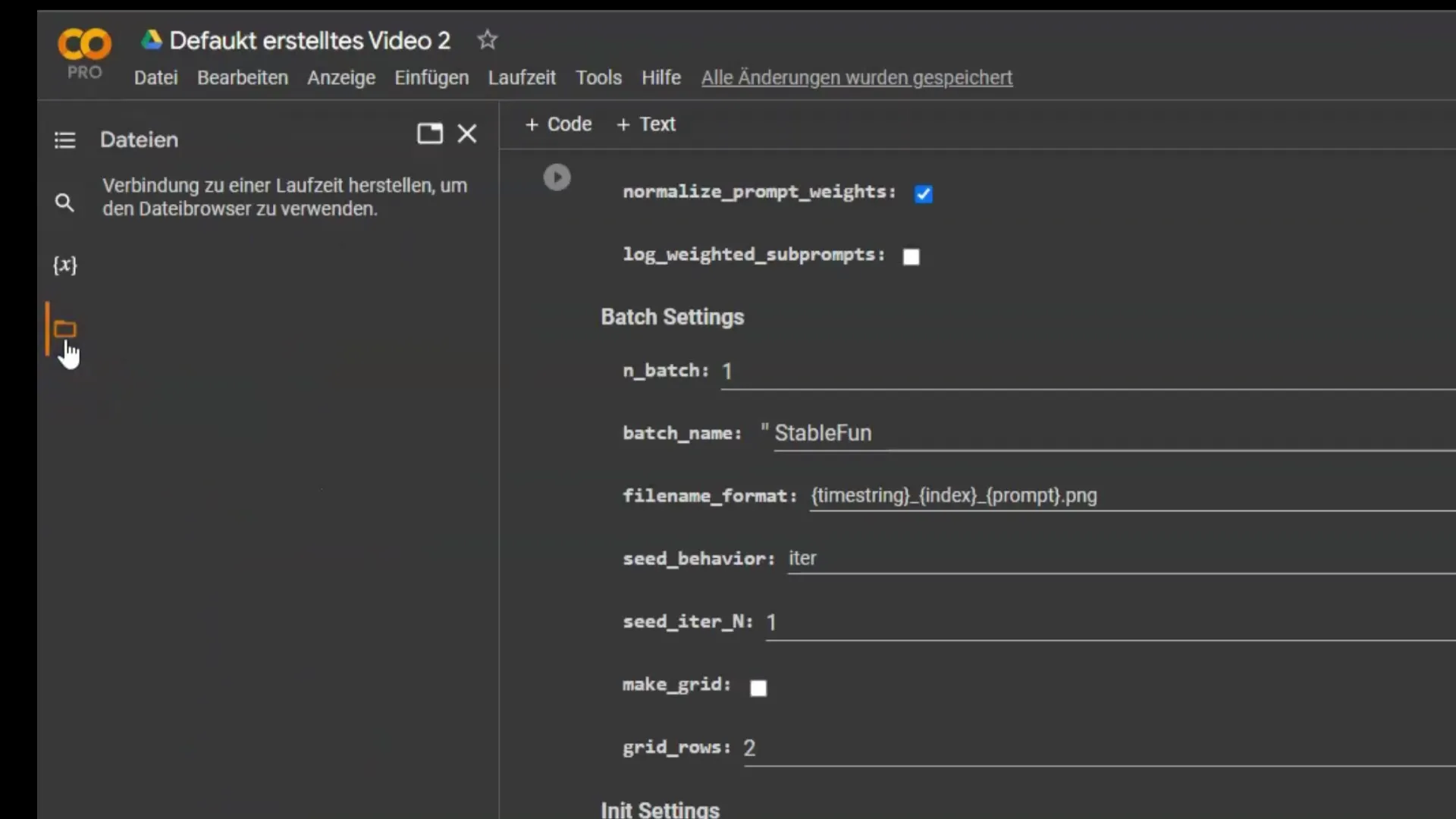Click the 'Init Settings' heading
The height and width of the screenshot is (819, 1456).
point(660,809)
